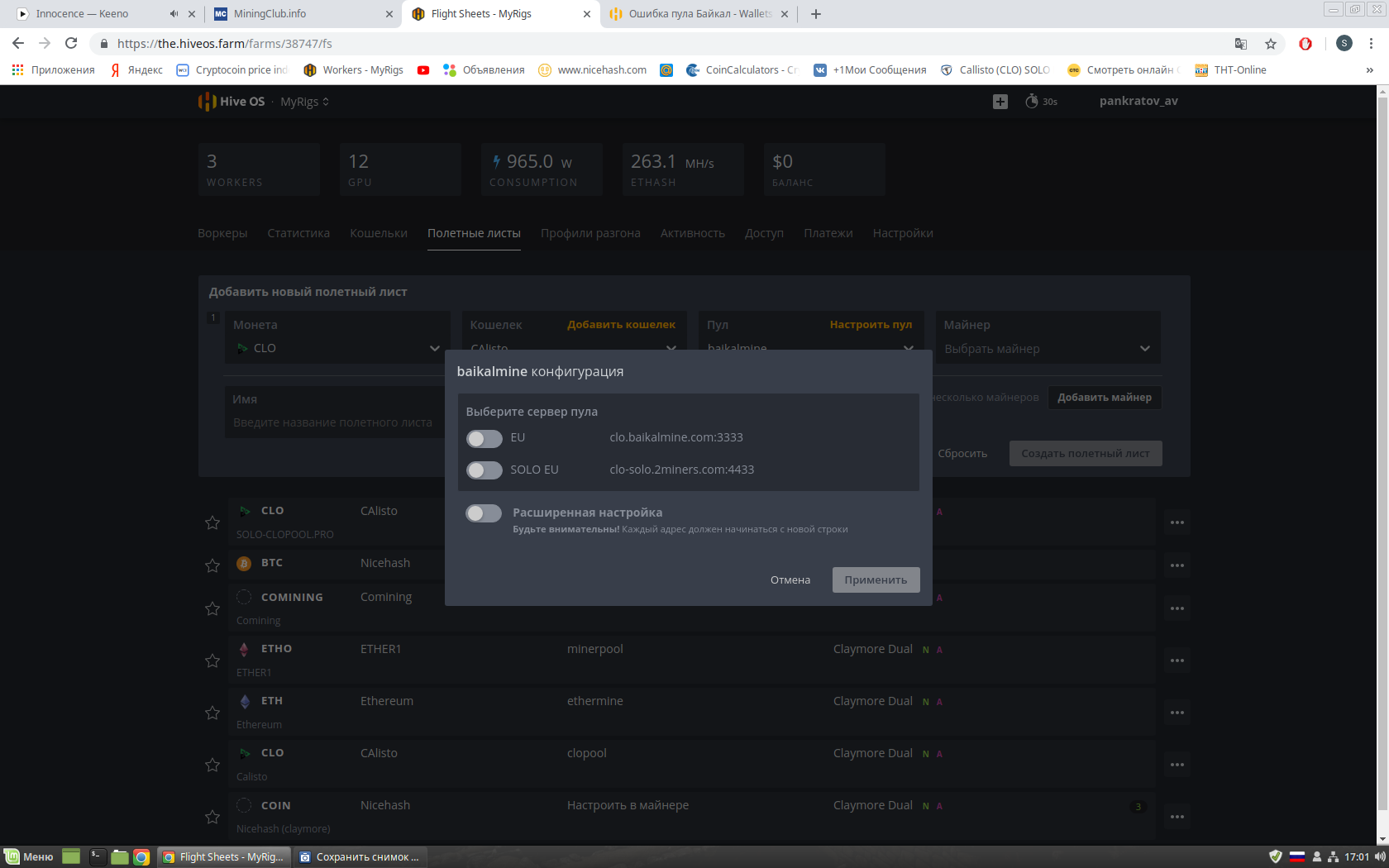Open options menu for ETHO row

click(x=1177, y=661)
